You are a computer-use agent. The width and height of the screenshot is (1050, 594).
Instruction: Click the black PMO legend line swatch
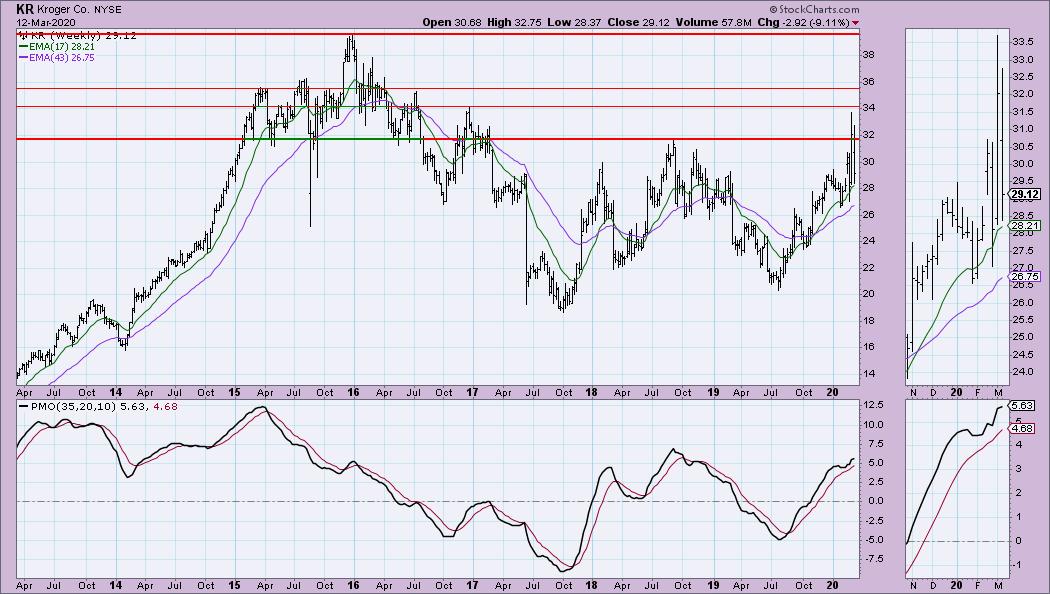point(23,406)
